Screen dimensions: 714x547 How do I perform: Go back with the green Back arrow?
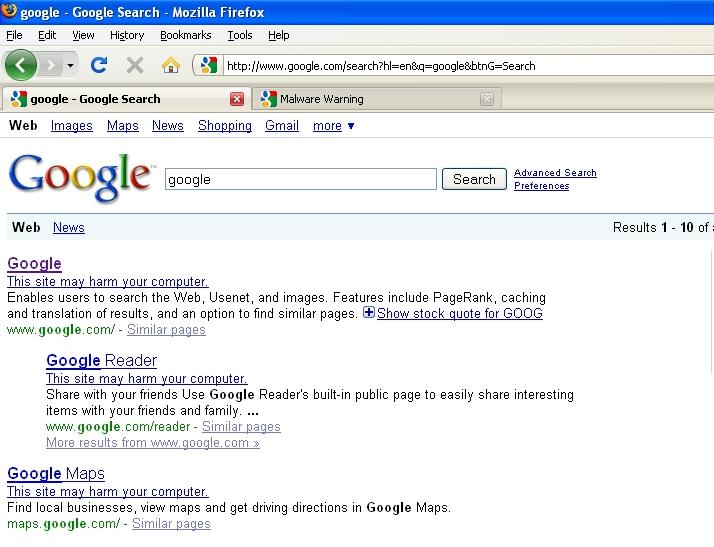[20, 65]
